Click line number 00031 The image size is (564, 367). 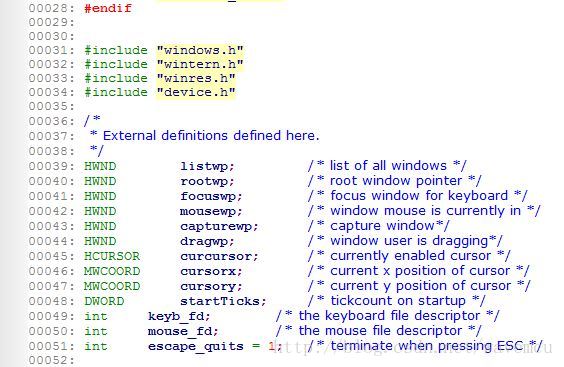52,50
